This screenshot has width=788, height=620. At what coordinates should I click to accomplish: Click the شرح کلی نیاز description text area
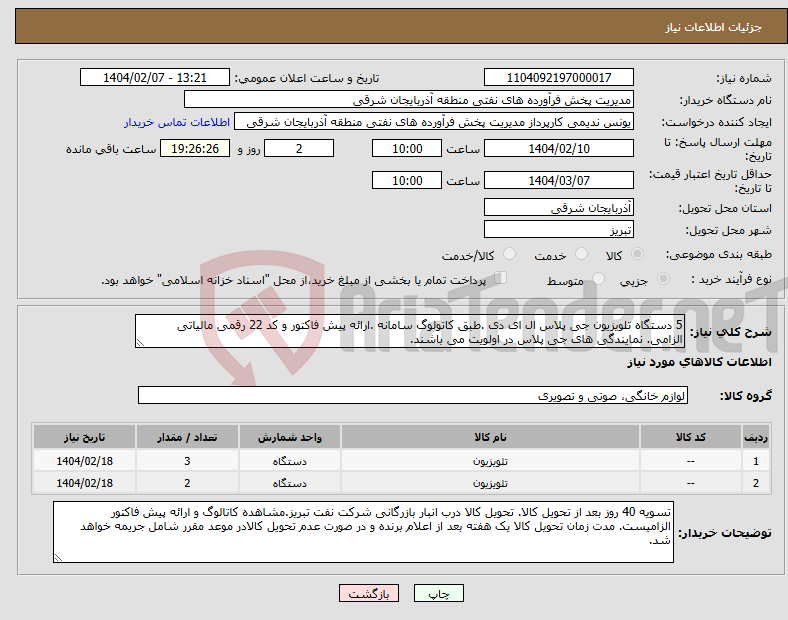pos(410,331)
